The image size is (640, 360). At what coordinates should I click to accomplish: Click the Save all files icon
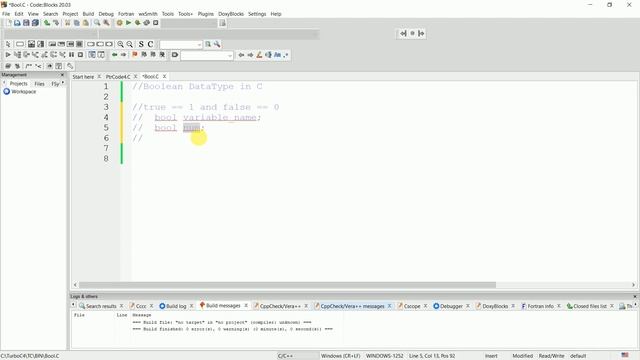(36, 23)
